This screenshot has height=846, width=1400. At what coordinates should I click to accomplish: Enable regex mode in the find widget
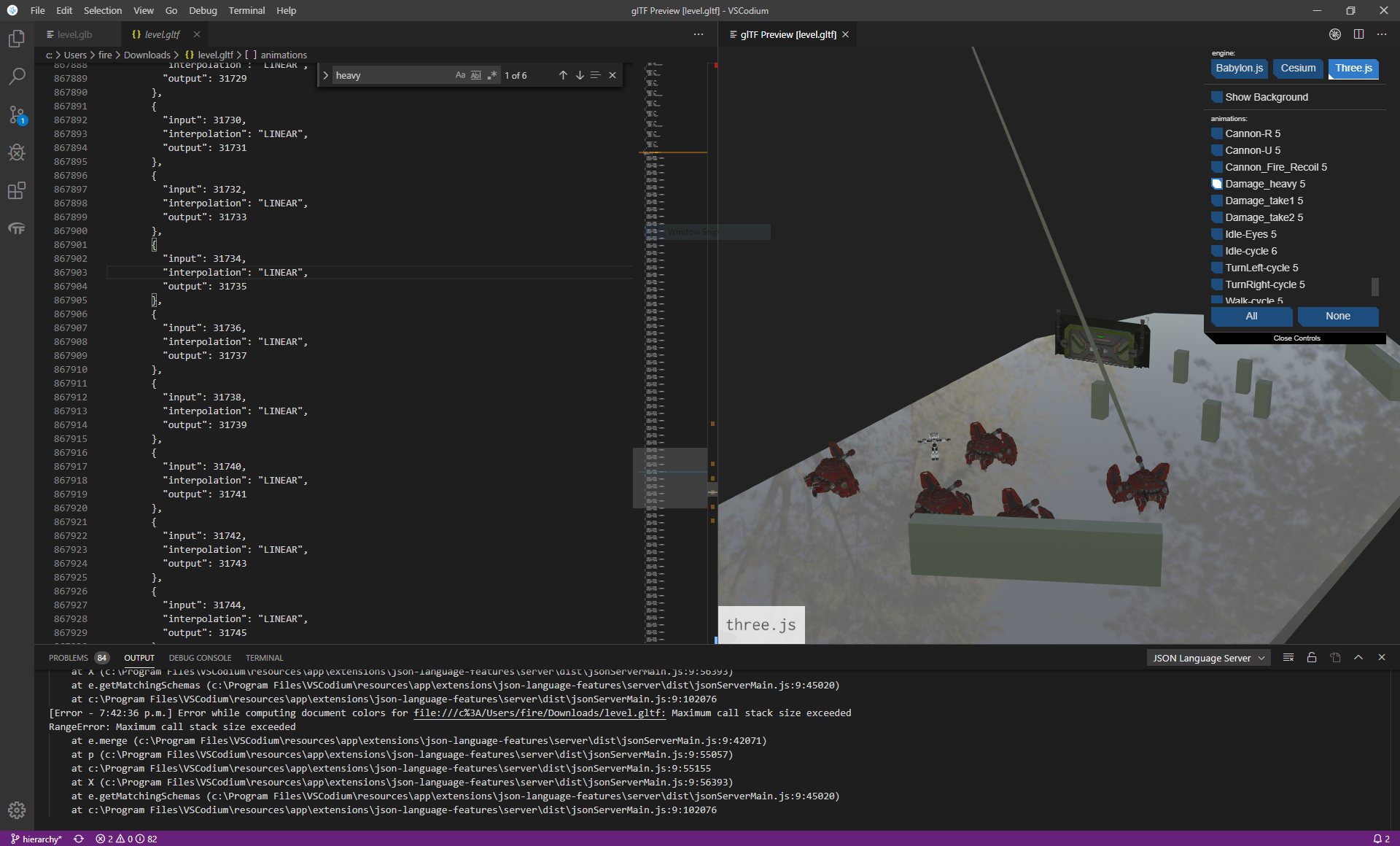pos(492,75)
